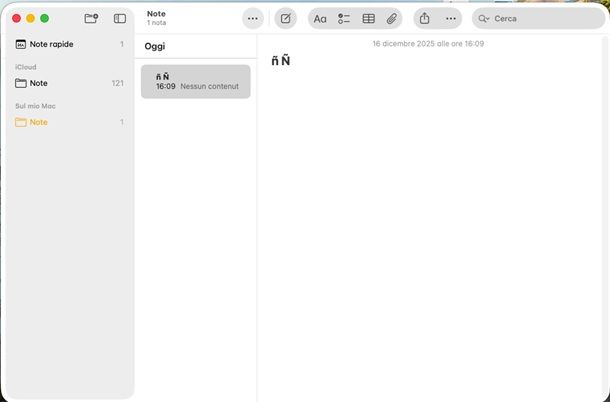The image size is (610, 402).
Task: Open the Note rapide folder
Action: click(x=70, y=44)
